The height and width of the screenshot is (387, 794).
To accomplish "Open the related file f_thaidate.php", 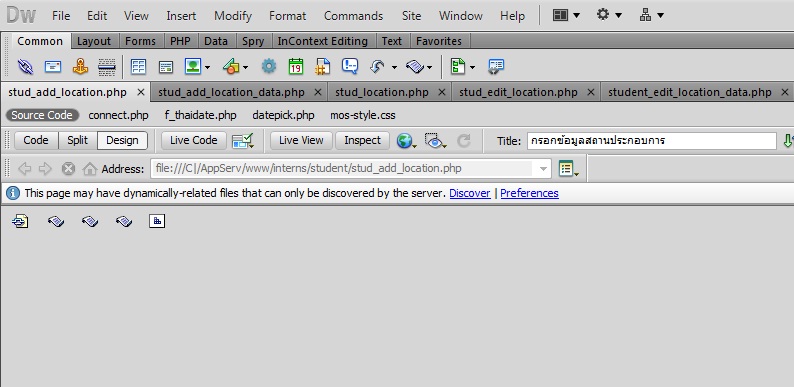I will (x=200, y=115).
